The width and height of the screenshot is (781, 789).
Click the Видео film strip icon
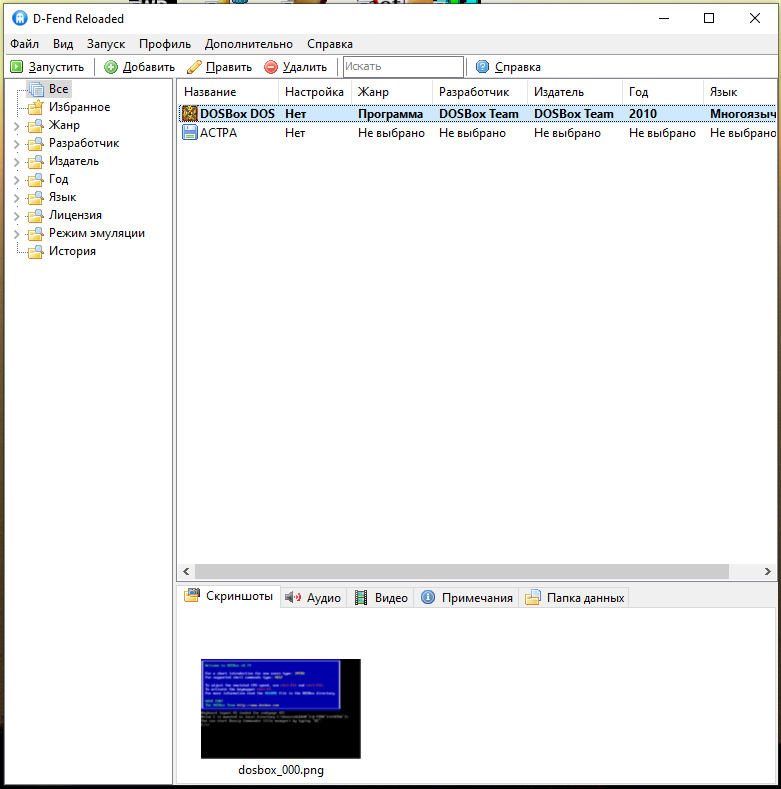tap(361, 597)
